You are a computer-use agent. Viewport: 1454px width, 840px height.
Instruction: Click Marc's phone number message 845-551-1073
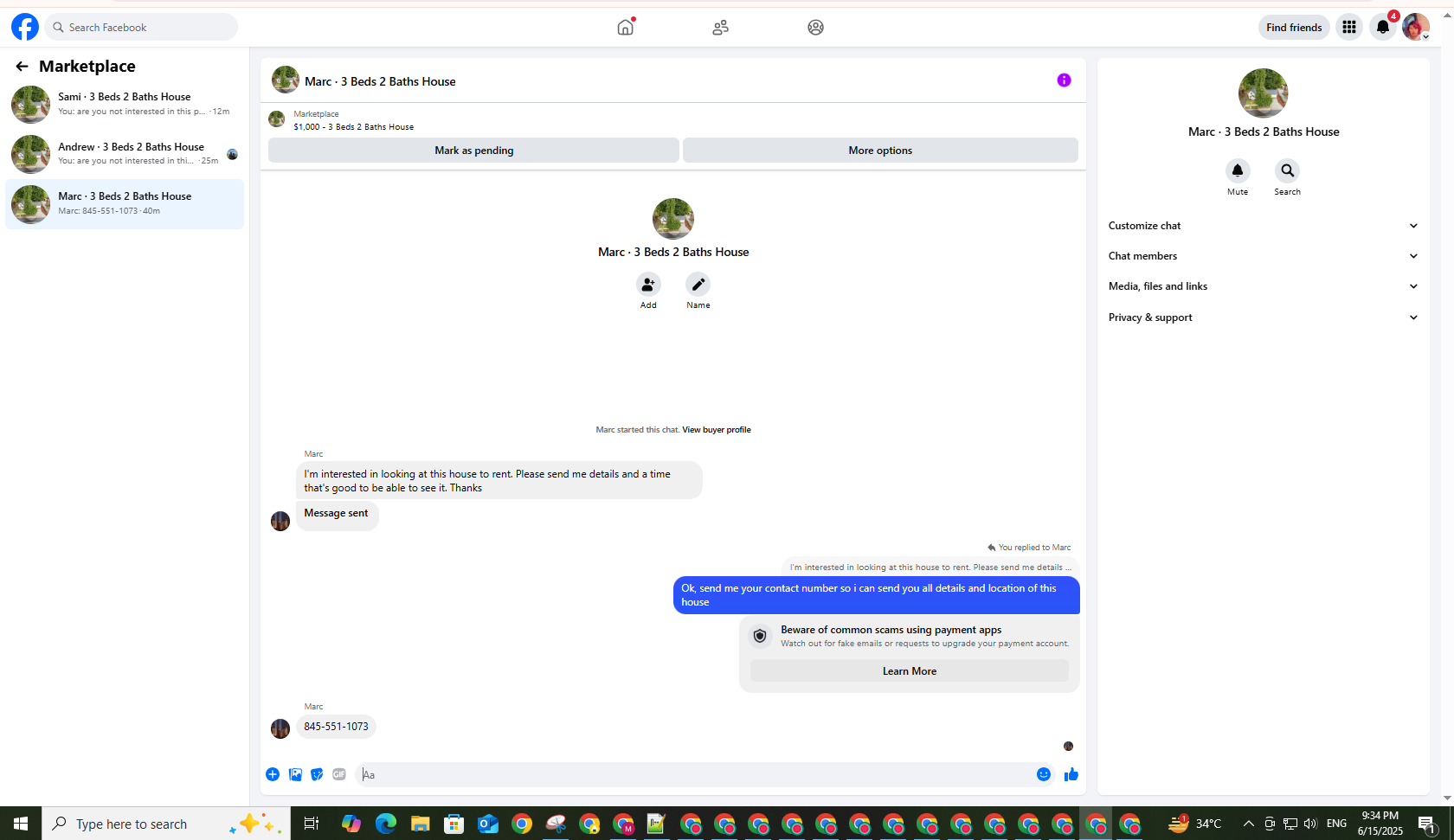tap(336, 727)
